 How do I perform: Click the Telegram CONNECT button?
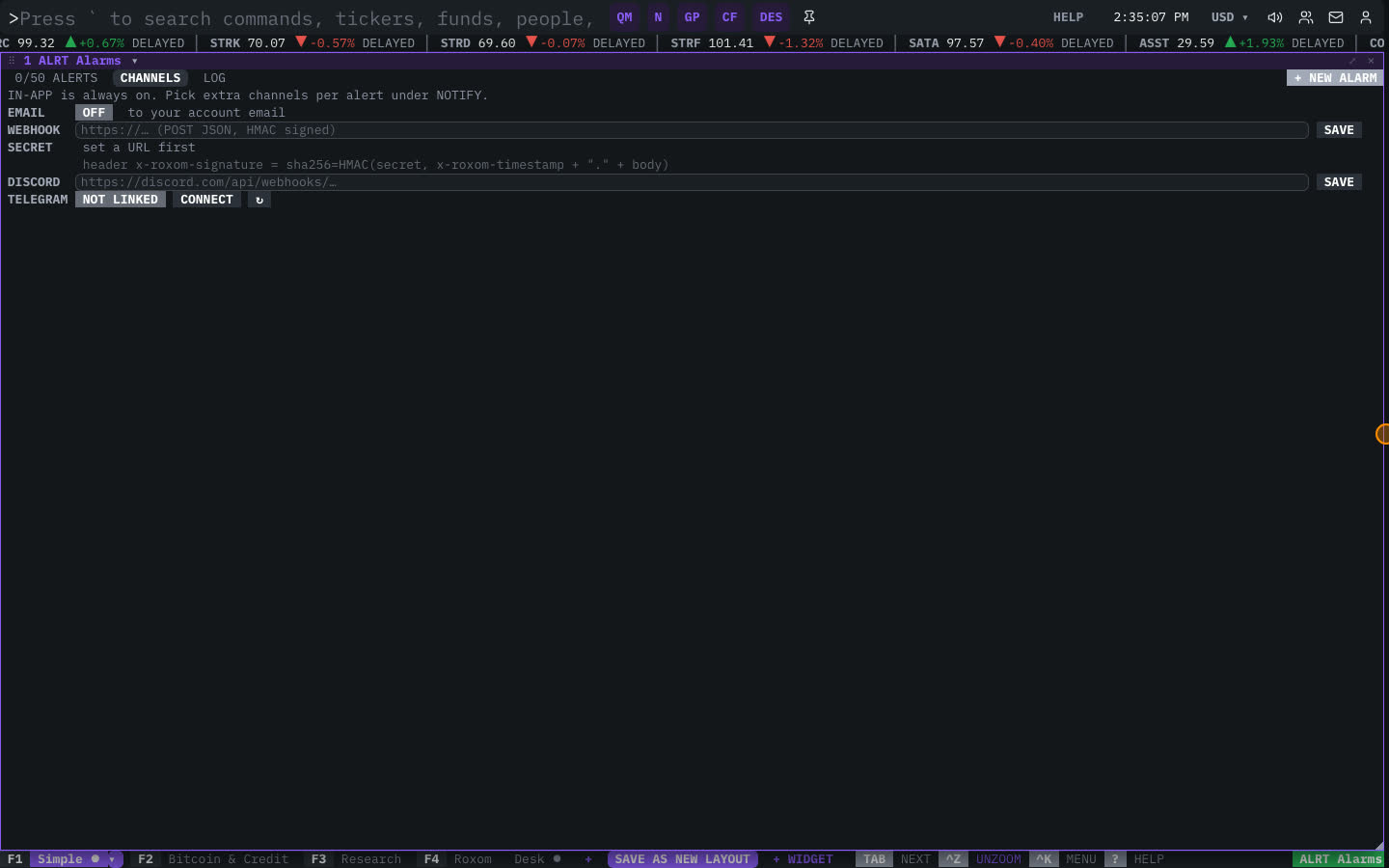pyautogui.click(x=206, y=200)
